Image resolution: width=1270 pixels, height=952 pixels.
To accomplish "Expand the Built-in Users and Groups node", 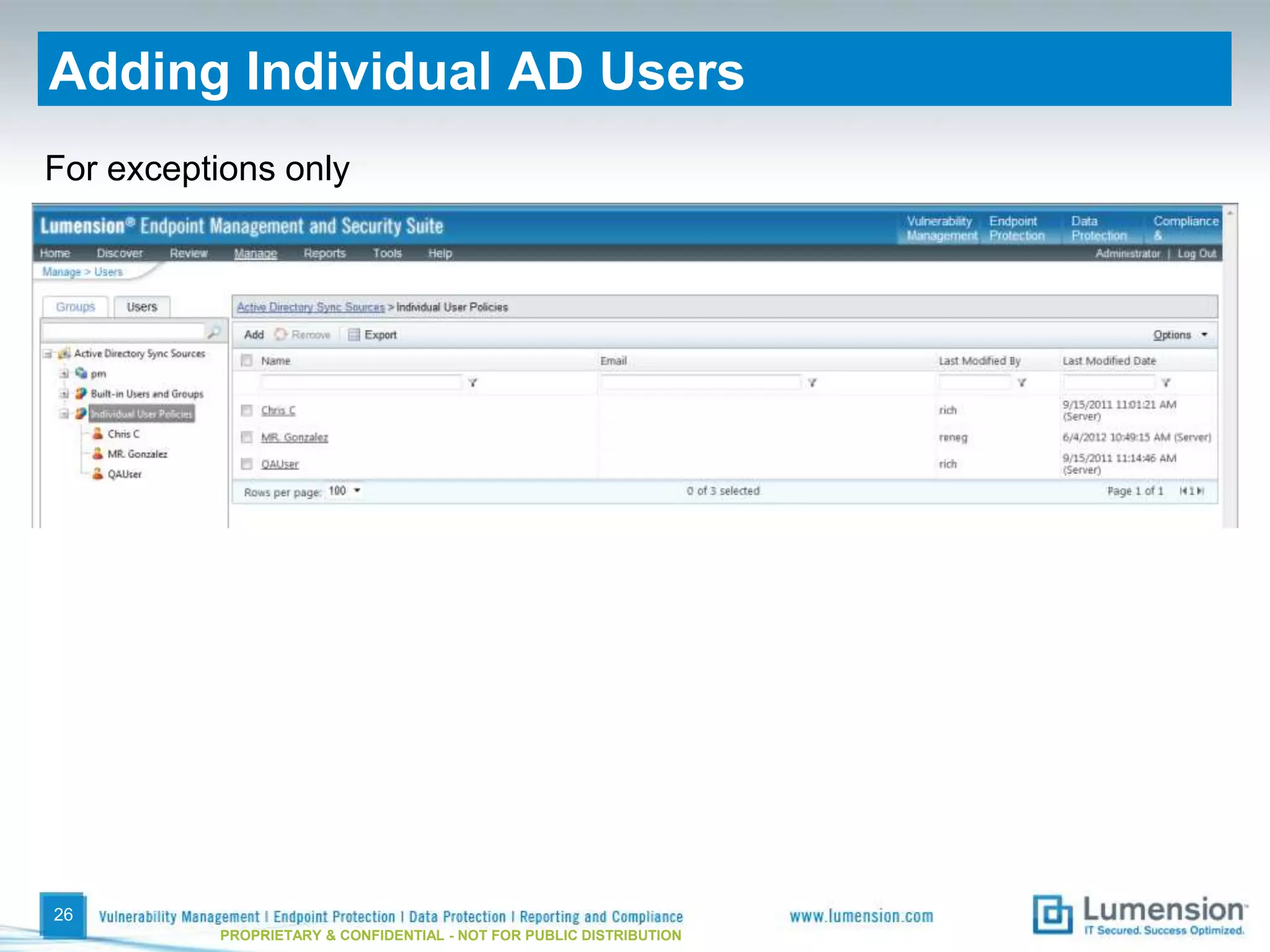I will pyautogui.click(x=64, y=394).
